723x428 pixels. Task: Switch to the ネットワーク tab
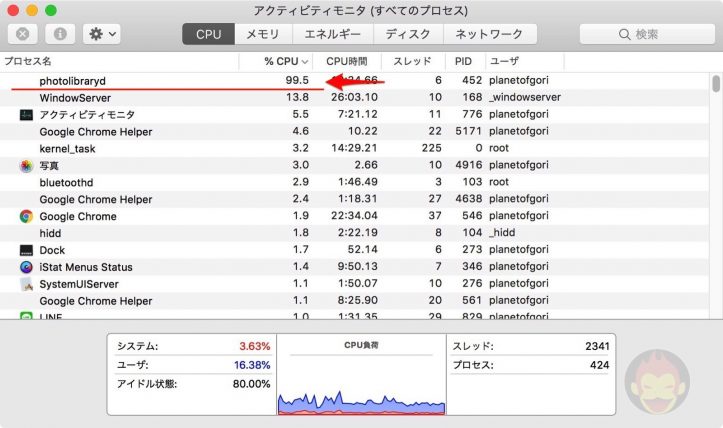pos(490,34)
